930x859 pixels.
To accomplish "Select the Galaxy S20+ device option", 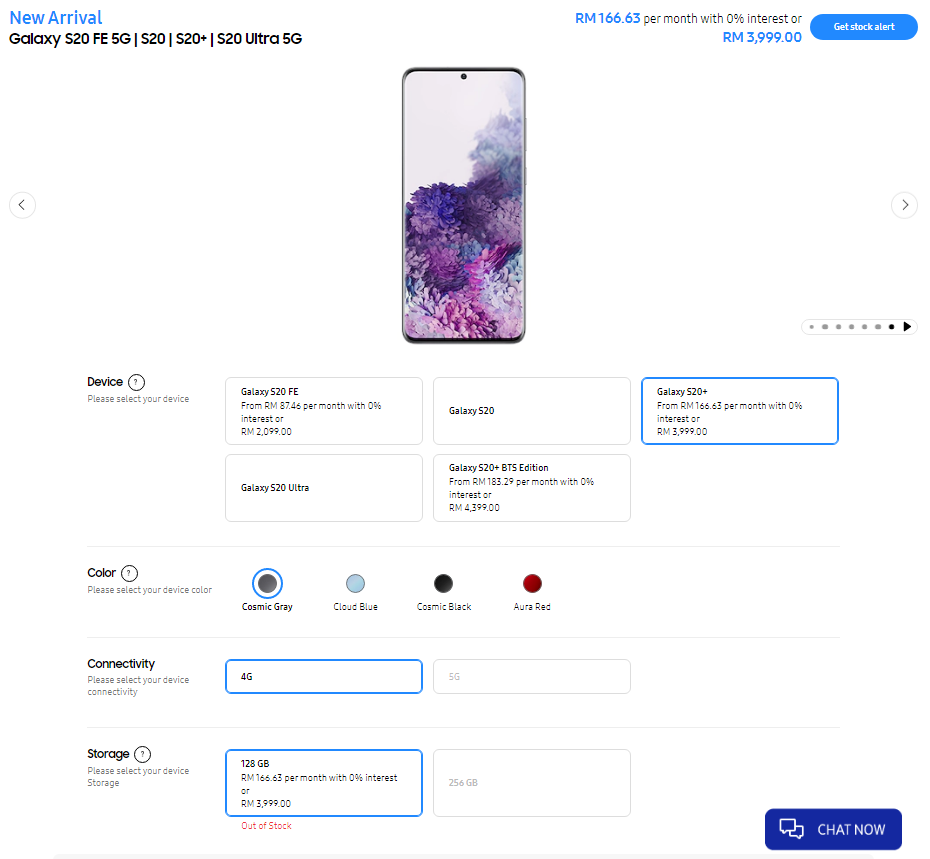I will pos(739,411).
